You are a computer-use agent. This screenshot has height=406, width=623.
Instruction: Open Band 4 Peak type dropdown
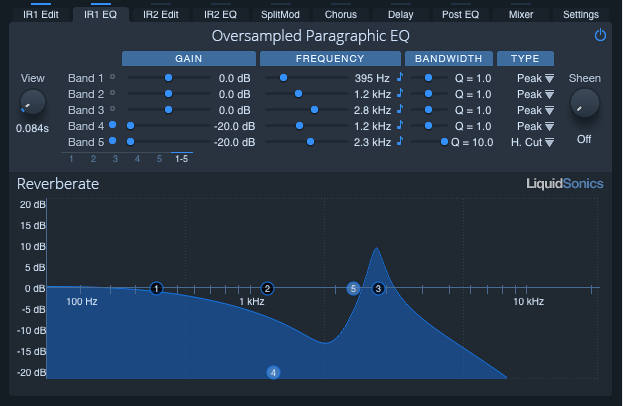pyautogui.click(x=535, y=126)
